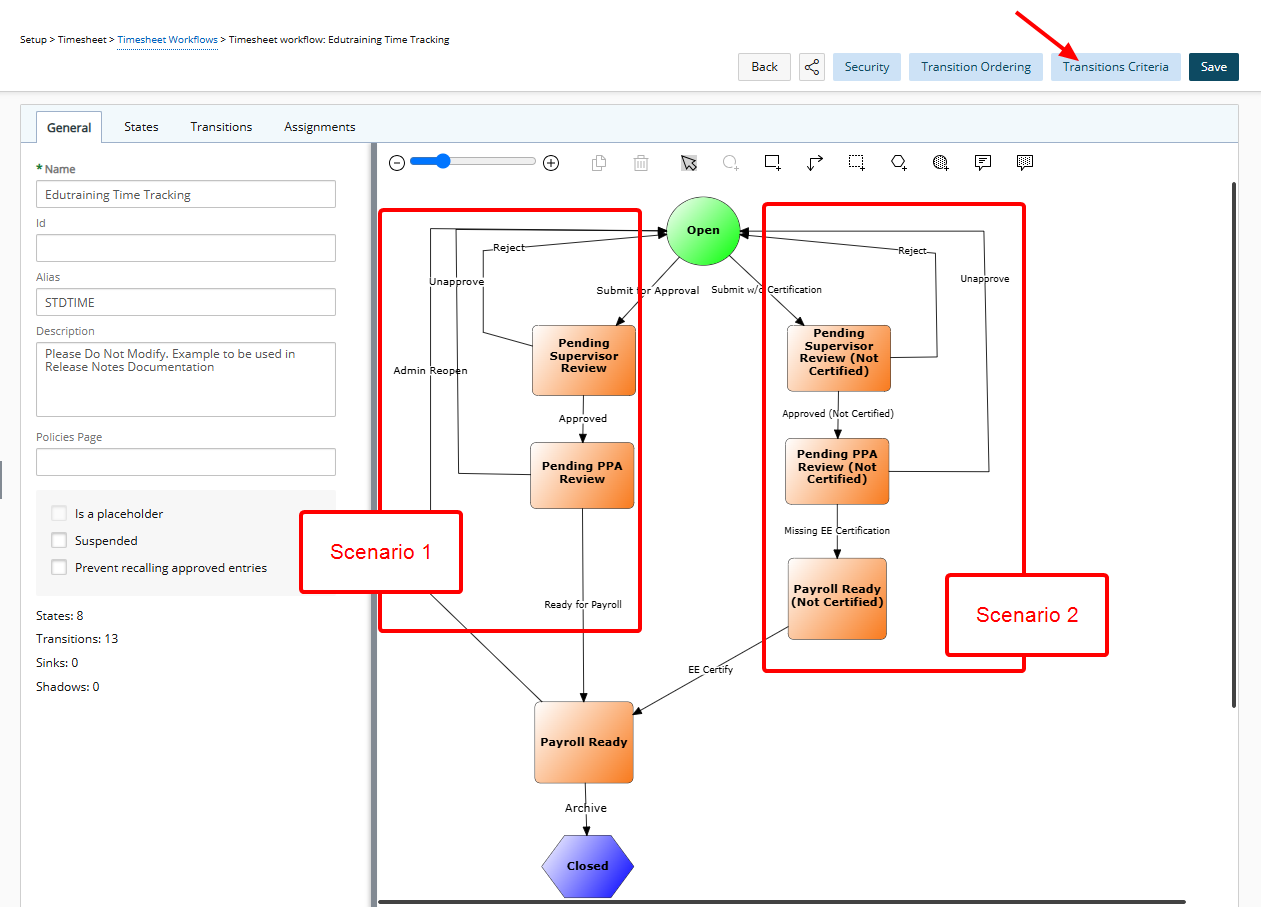Open Transitions Criteria
Image resolution: width=1261 pixels, height=907 pixels.
[x=1115, y=67]
